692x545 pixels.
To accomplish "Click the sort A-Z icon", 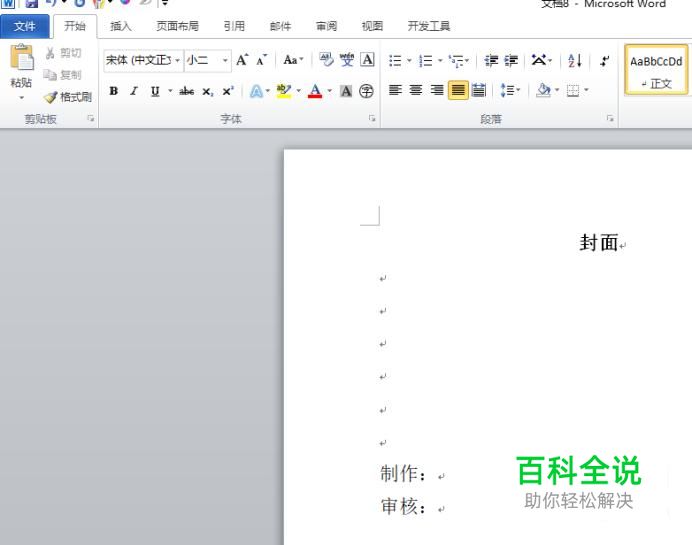I will tap(575, 60).
